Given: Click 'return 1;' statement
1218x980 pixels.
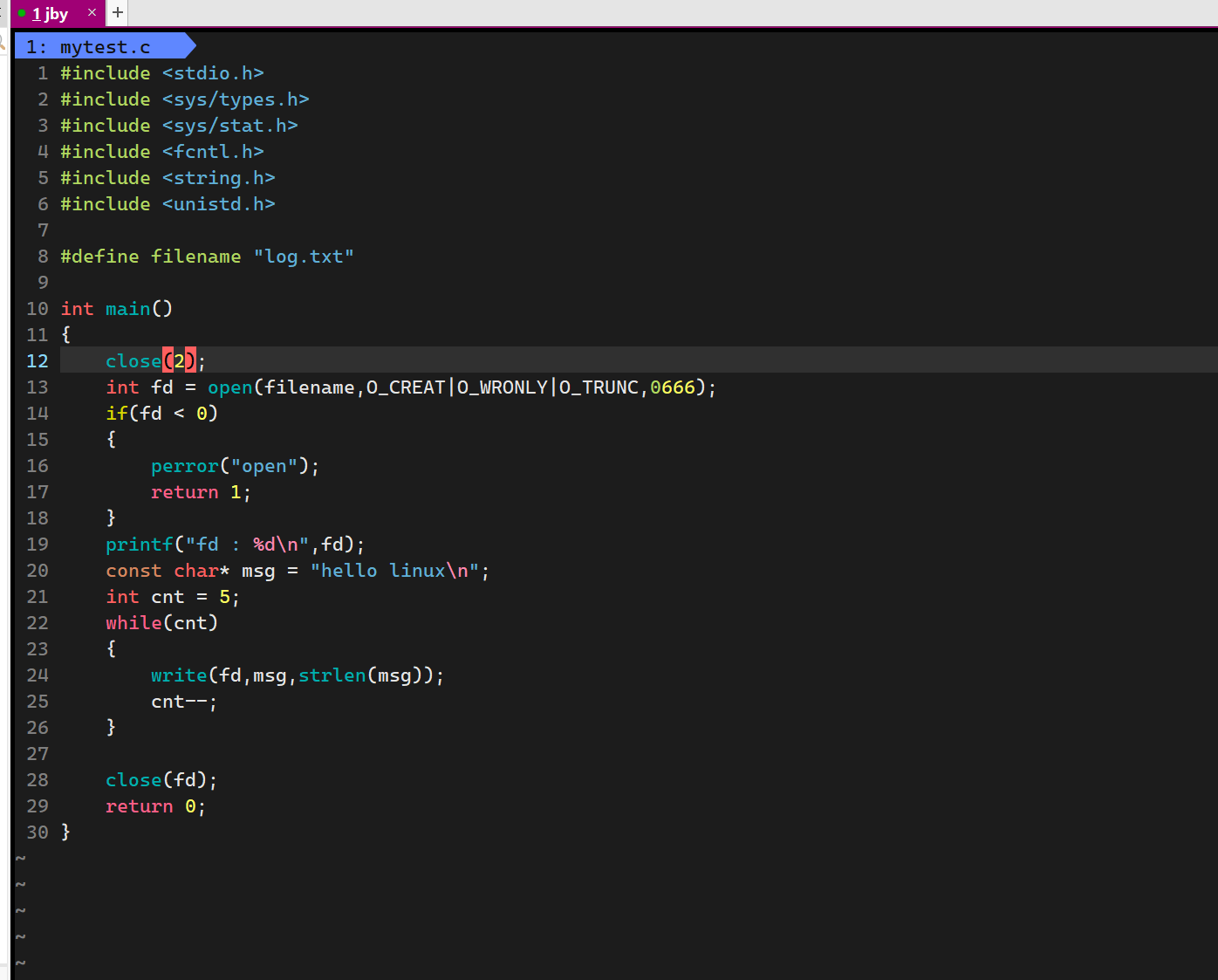Looking at the screenshot, I should tap(202, 492).
